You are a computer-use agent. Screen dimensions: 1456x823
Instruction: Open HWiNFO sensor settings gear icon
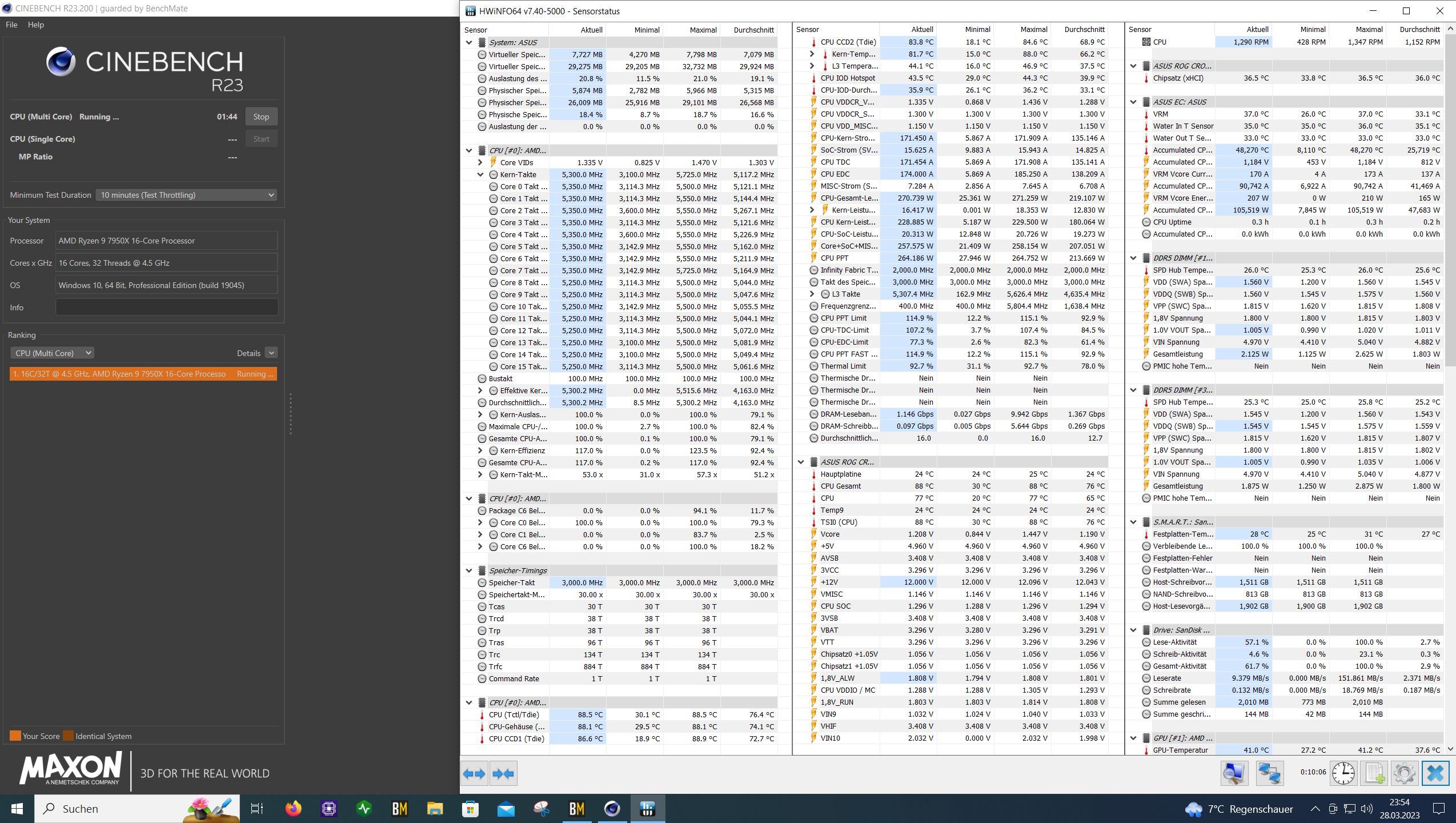tap(1405, 773)
